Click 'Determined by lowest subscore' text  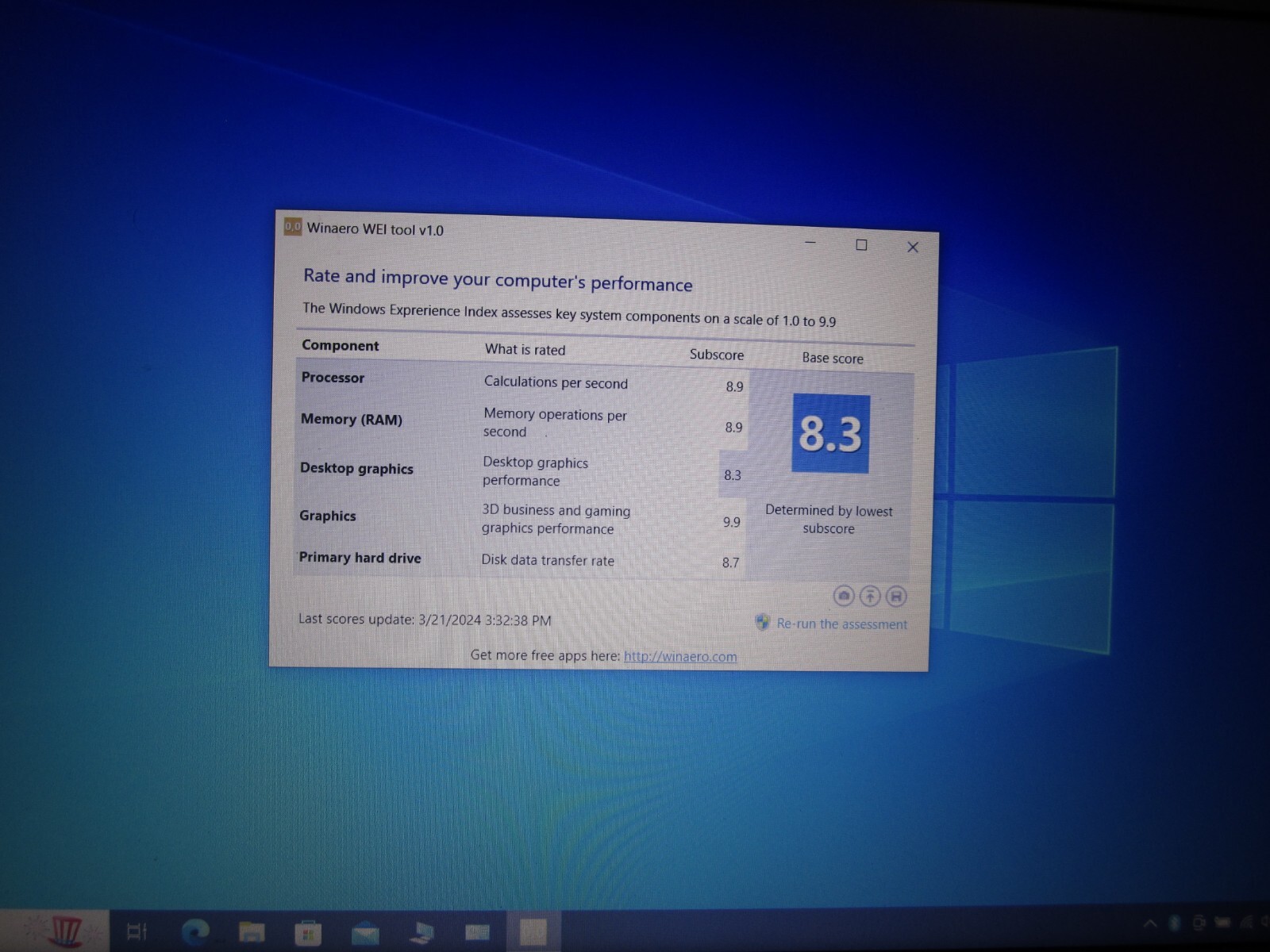pyautogui.click(x=829, y=520)
